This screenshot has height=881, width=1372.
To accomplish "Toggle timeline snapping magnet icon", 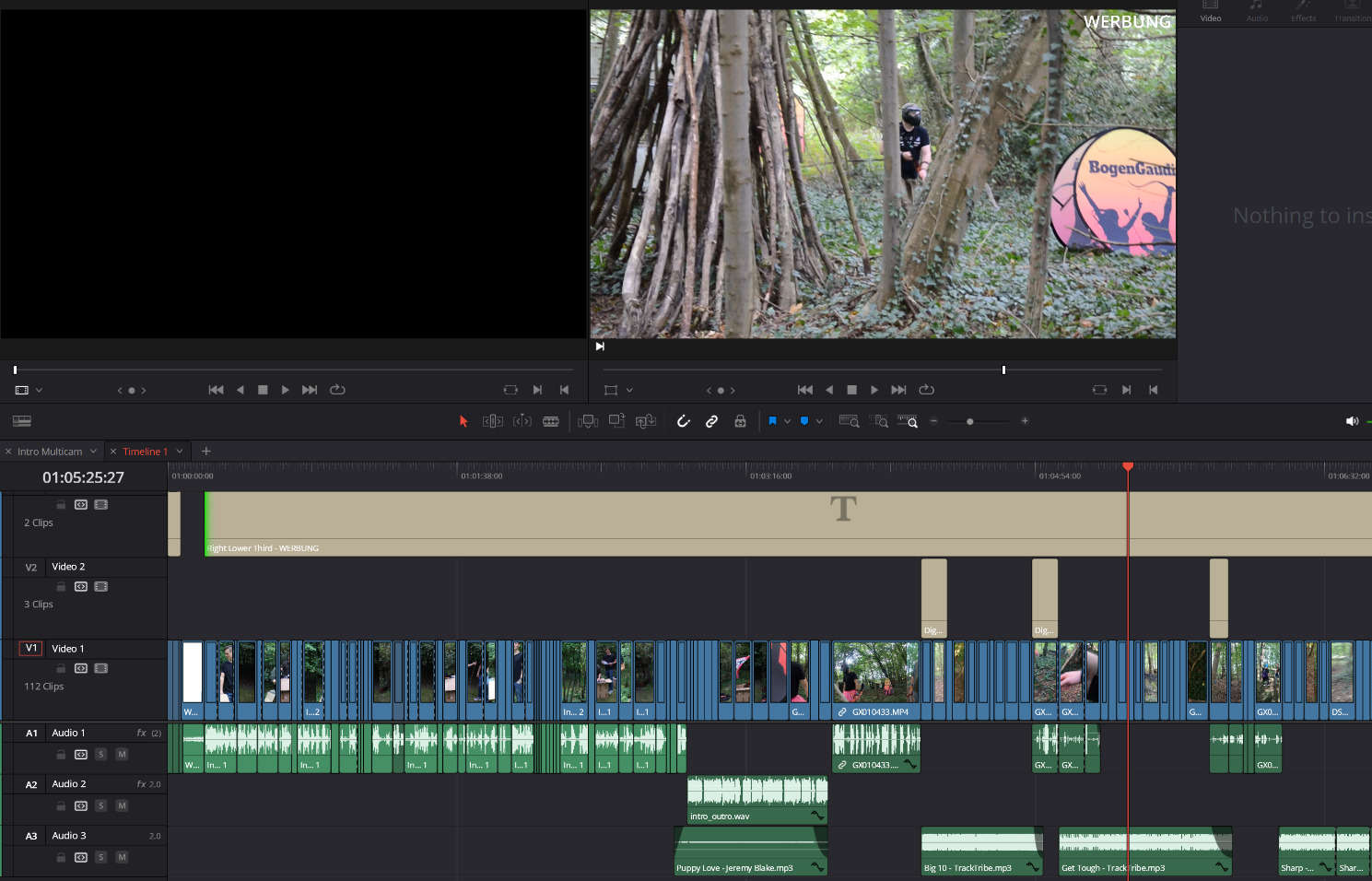I will [x=683, y=421].
